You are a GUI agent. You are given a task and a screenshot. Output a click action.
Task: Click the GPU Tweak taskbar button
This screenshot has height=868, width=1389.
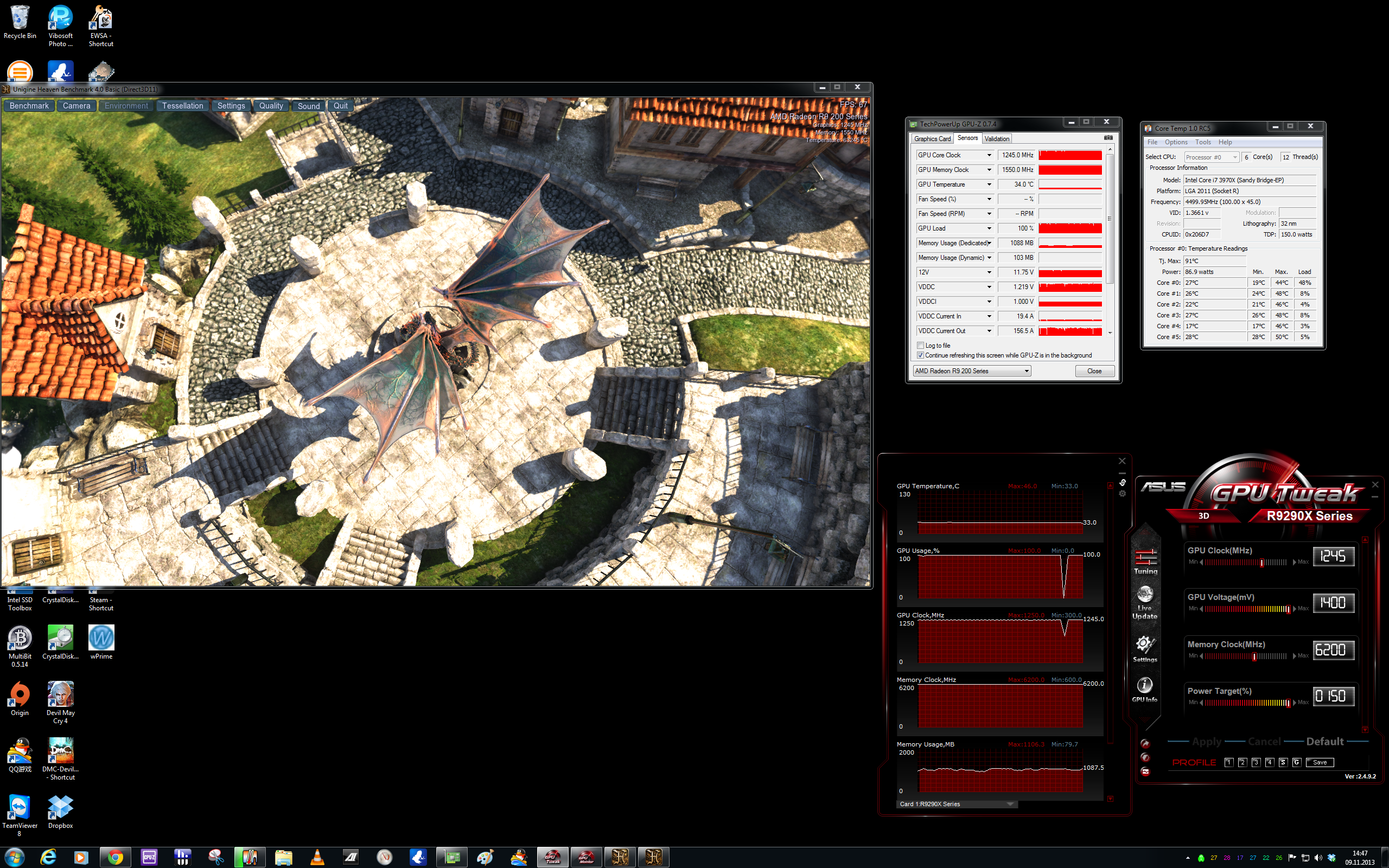point(553,857)
